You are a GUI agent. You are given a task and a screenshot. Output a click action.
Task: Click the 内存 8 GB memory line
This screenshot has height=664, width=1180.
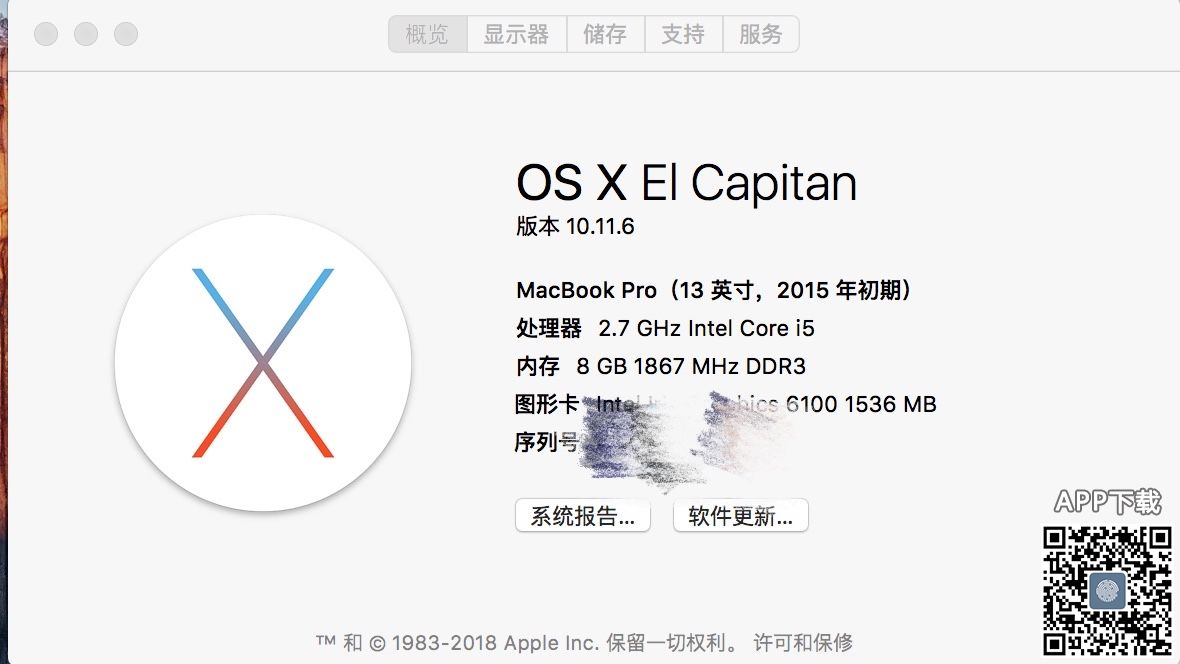pyautogui.click(x=660, y=366)
